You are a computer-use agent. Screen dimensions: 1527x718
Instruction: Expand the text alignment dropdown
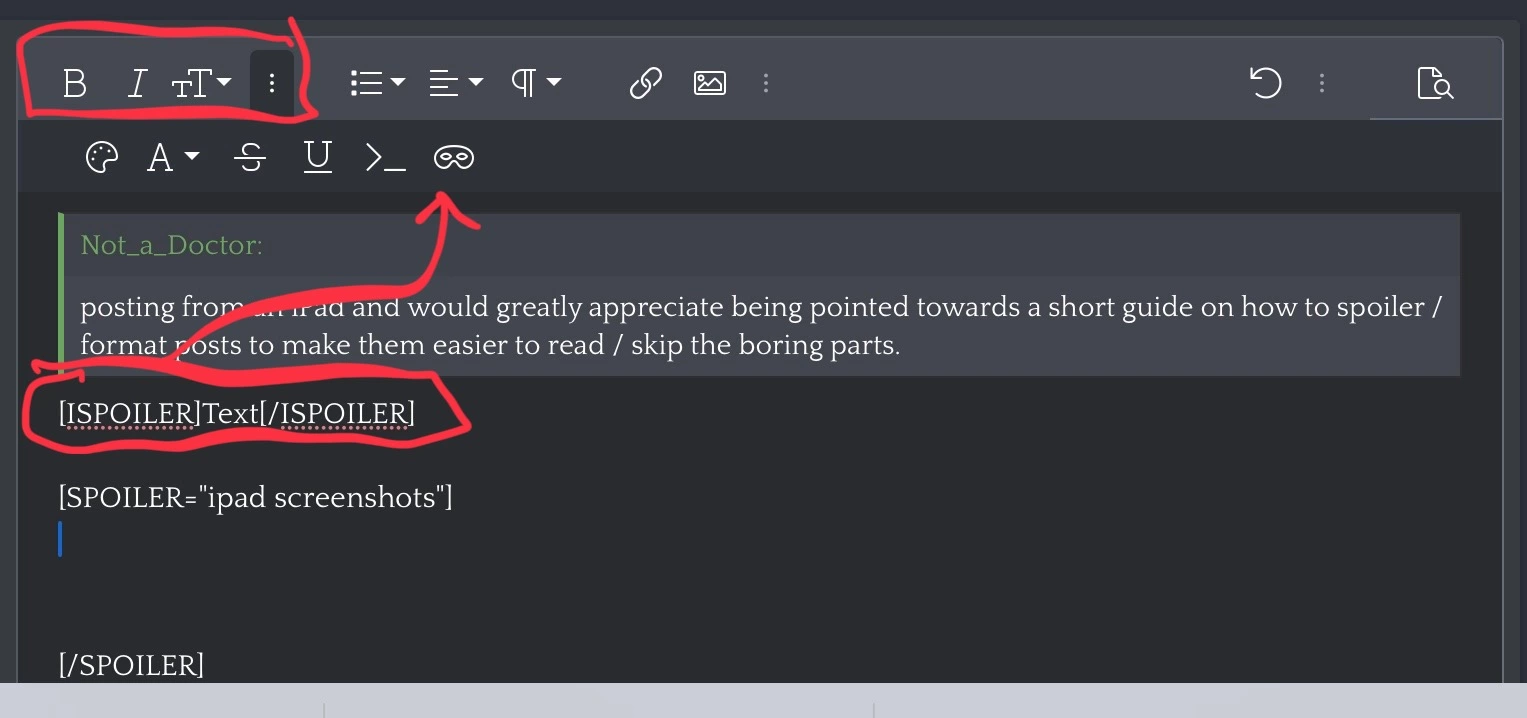click(x=456, y=83)
